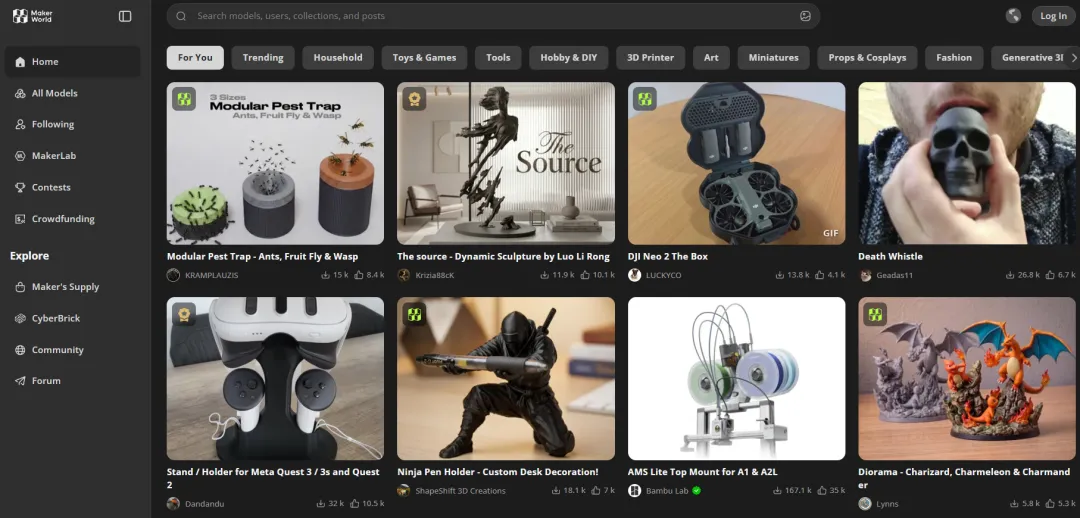1080x518 pixels.
Task: Select the Toys & Games tab
Action: click(424, 58)
